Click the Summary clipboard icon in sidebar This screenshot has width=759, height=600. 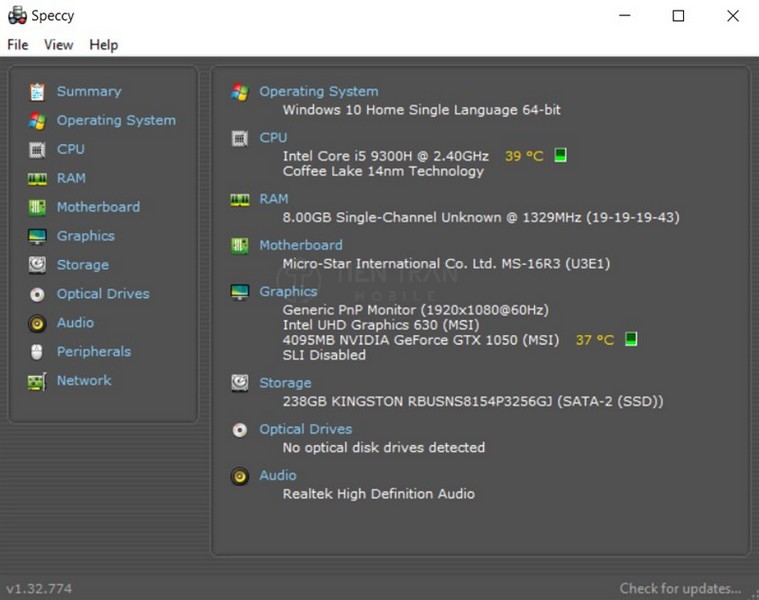pyautogui.click(x=37, y=92)
